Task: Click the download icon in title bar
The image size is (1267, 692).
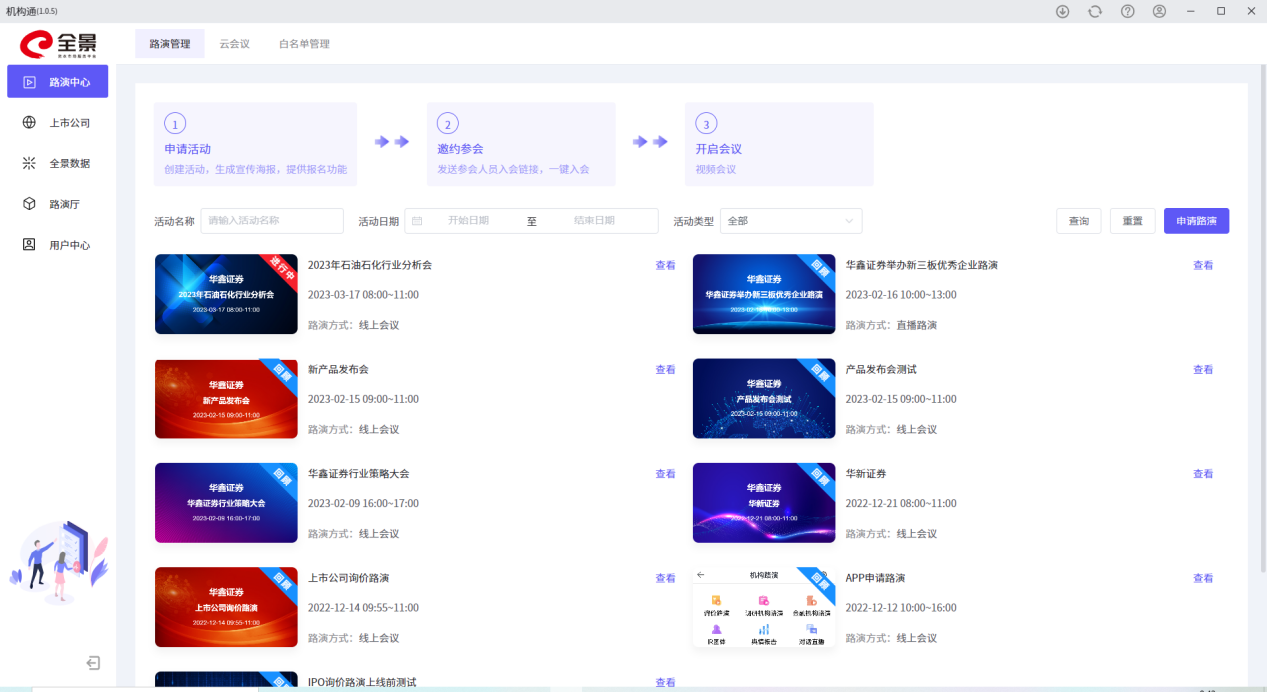Action: tap(1063, 11)
